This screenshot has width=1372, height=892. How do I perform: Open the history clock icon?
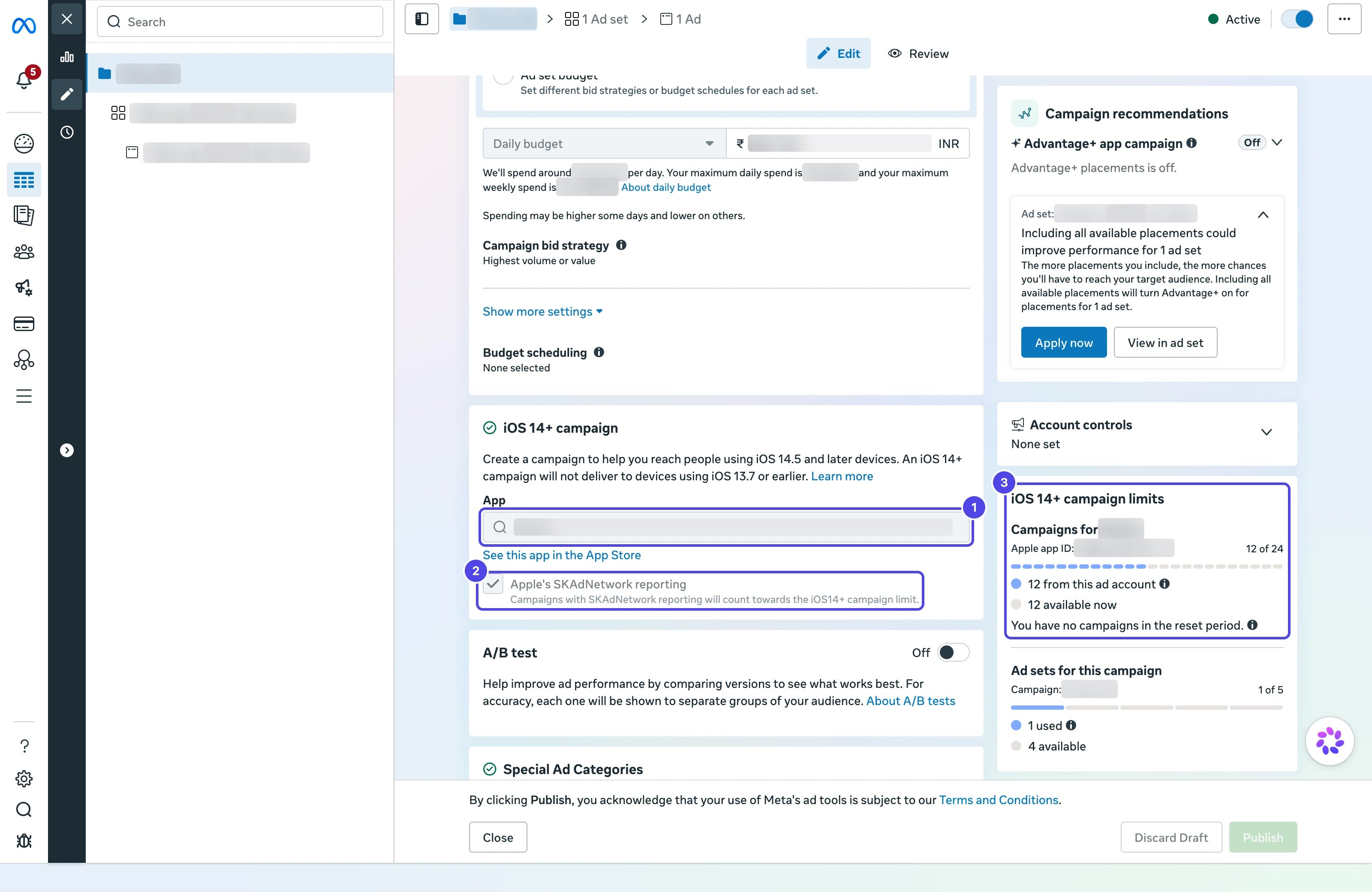point(67,132)
